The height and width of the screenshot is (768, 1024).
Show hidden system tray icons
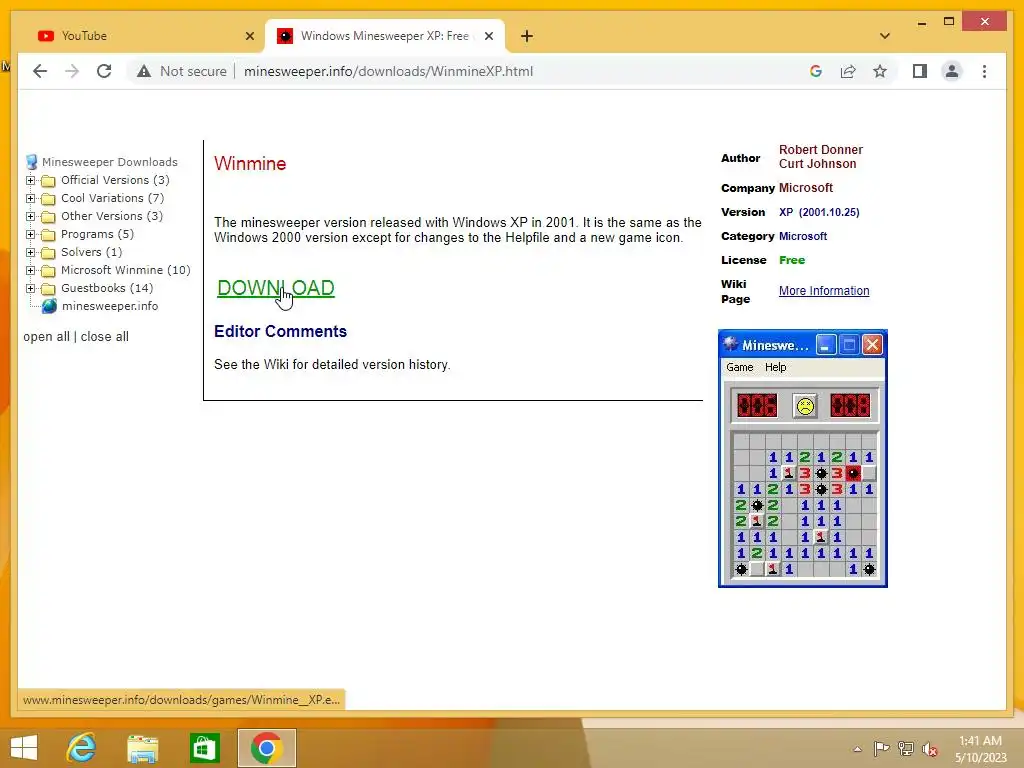point(857,749)
